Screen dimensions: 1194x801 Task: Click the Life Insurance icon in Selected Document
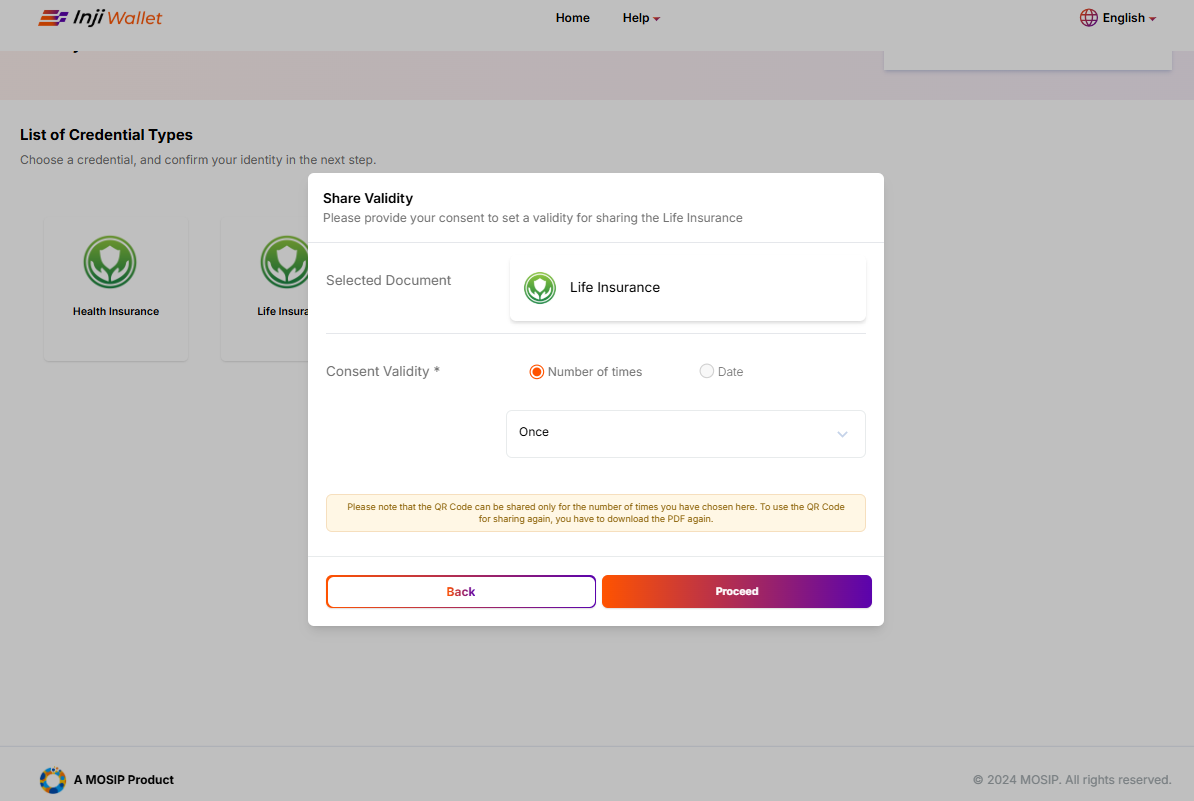tap(540, 288)
